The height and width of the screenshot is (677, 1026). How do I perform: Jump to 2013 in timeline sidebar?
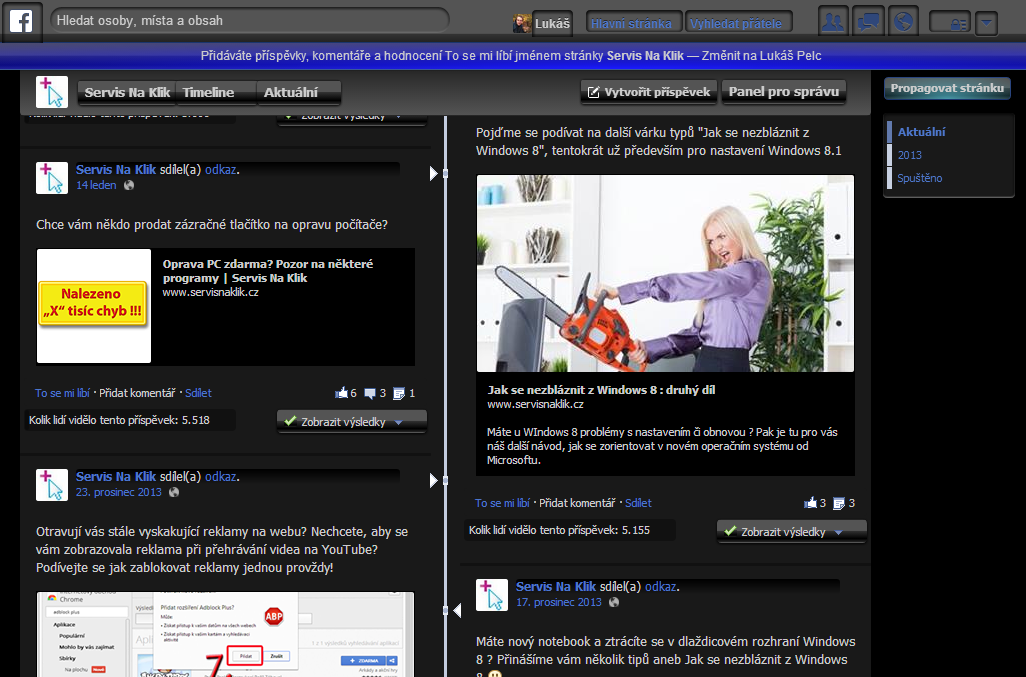(910, 155)
